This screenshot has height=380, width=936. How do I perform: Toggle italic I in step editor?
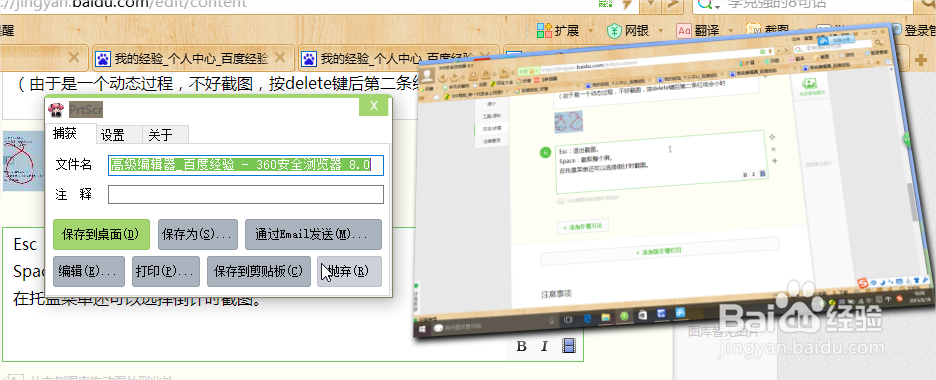(x=544, y=346)
